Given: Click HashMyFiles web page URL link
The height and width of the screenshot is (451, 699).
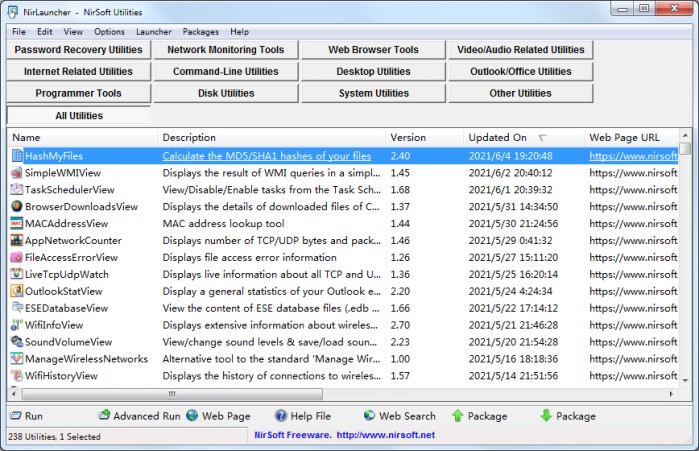Looking at the screenshot, I should pyautogui.click(x=633, y=156).
